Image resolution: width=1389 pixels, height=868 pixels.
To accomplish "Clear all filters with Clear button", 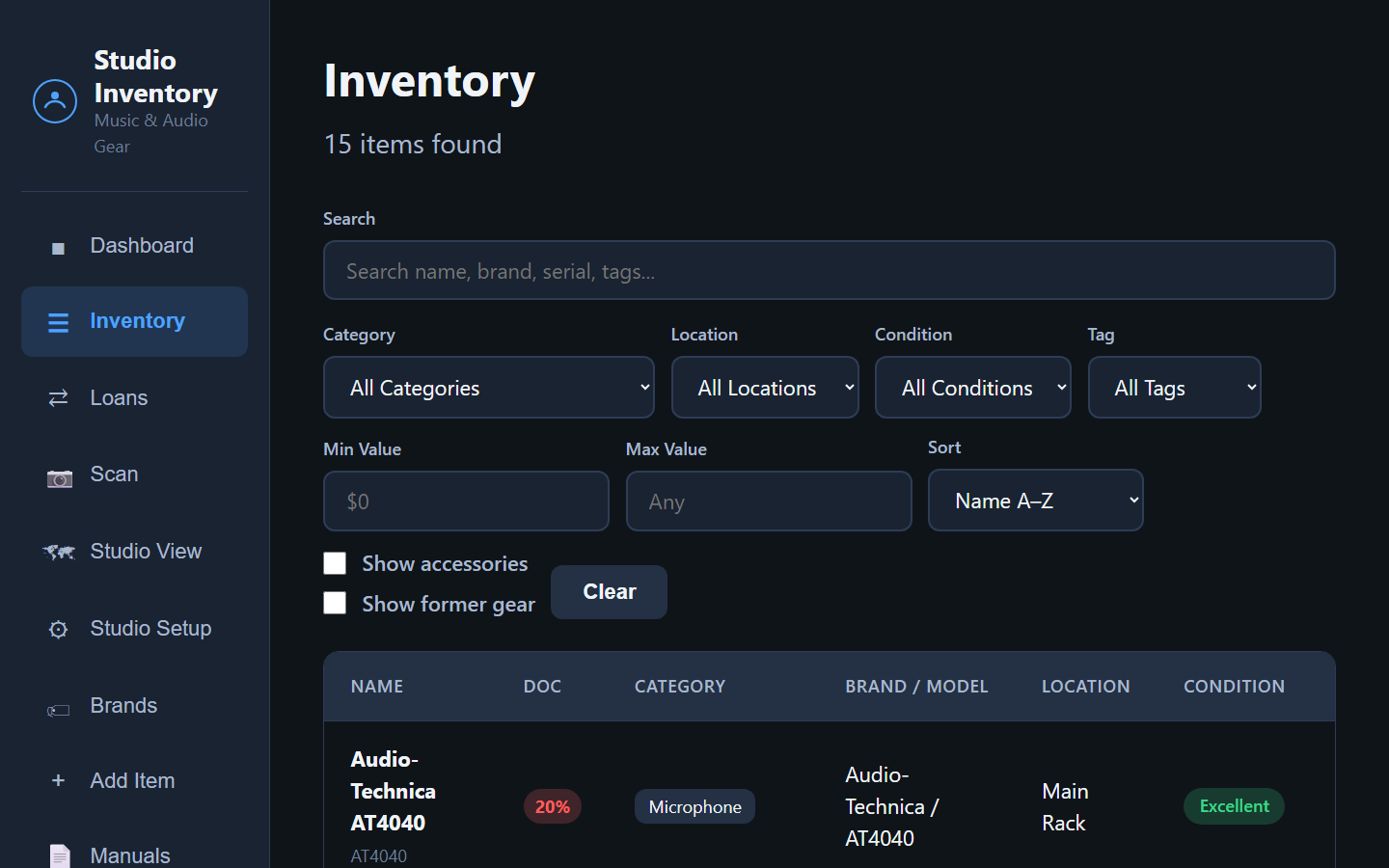I will 609,592.
